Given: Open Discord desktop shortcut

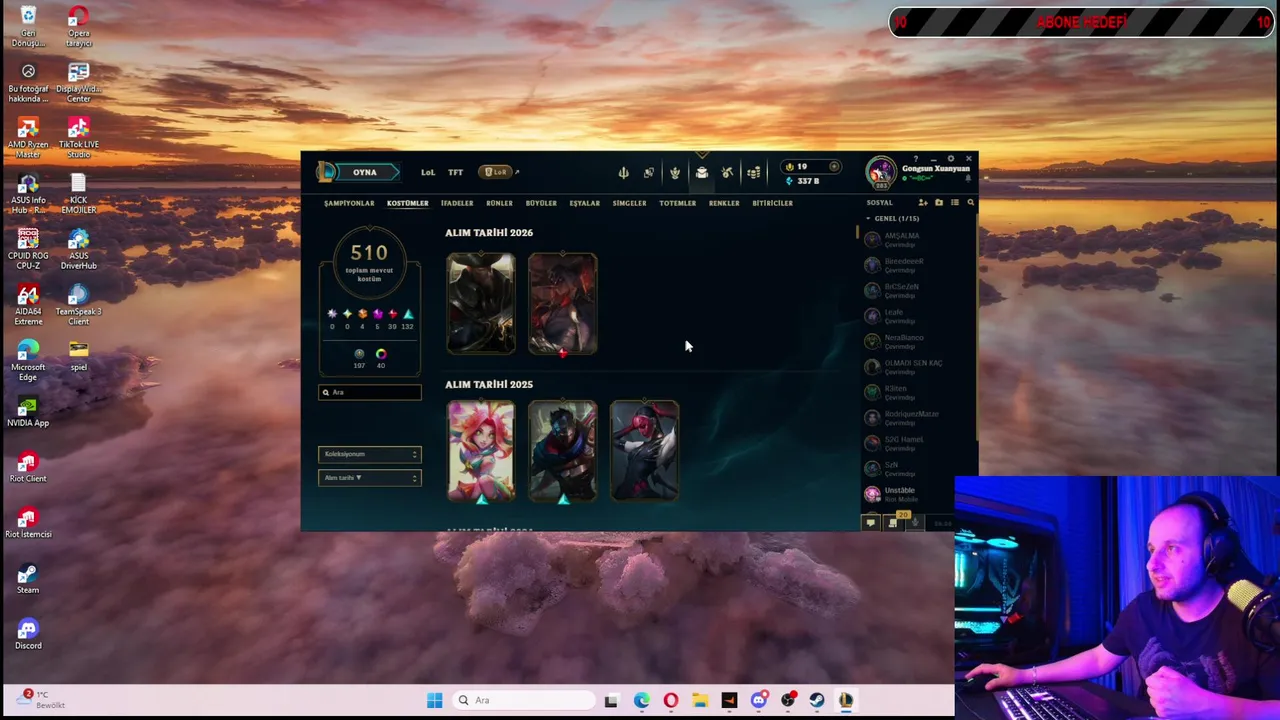Looking at the screenshot, I should [28, 633].
